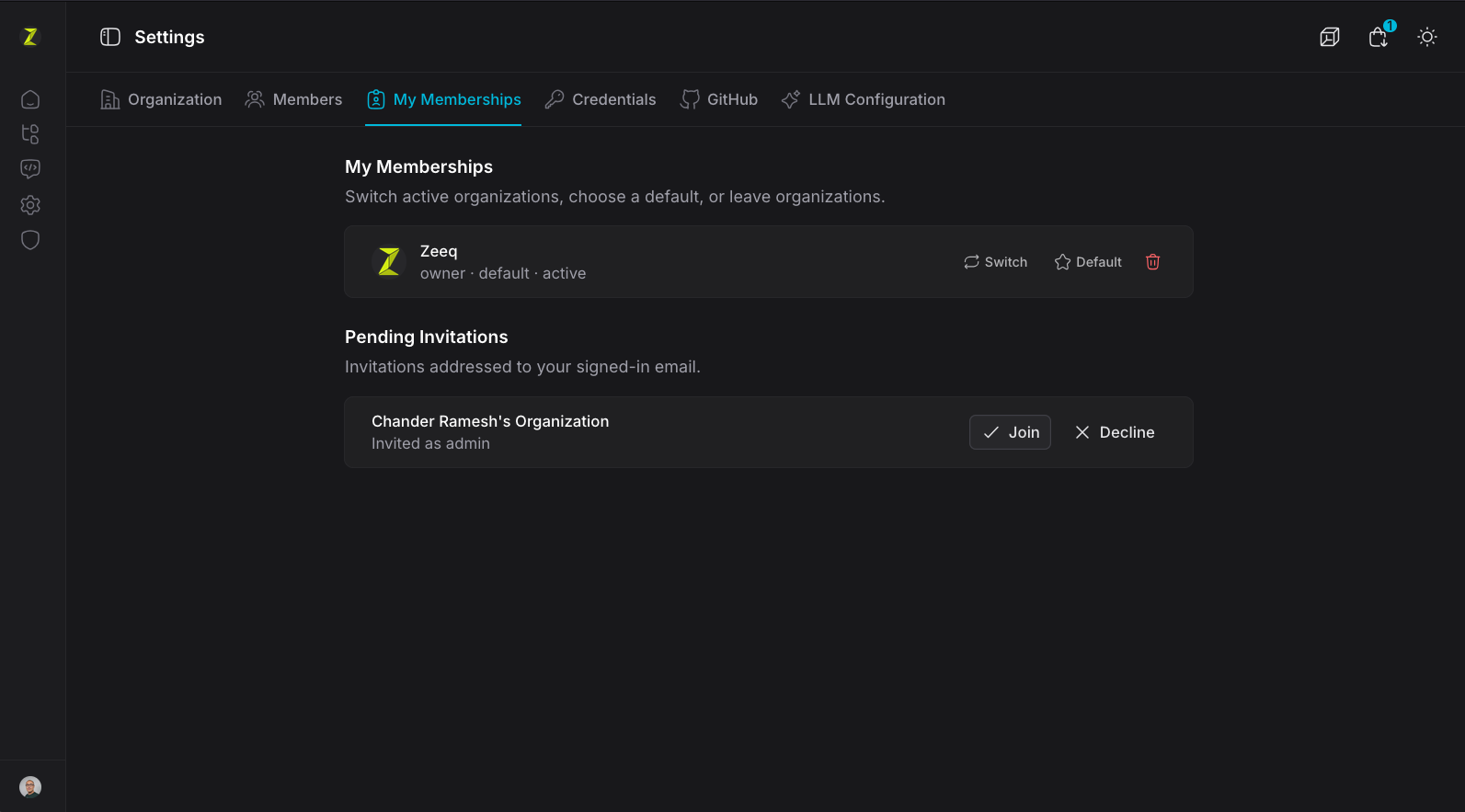Image resolution: width=1465 pixels, height=812 pixels.
Task: Open the home icon in the sidebar
Action: [30, 99]
